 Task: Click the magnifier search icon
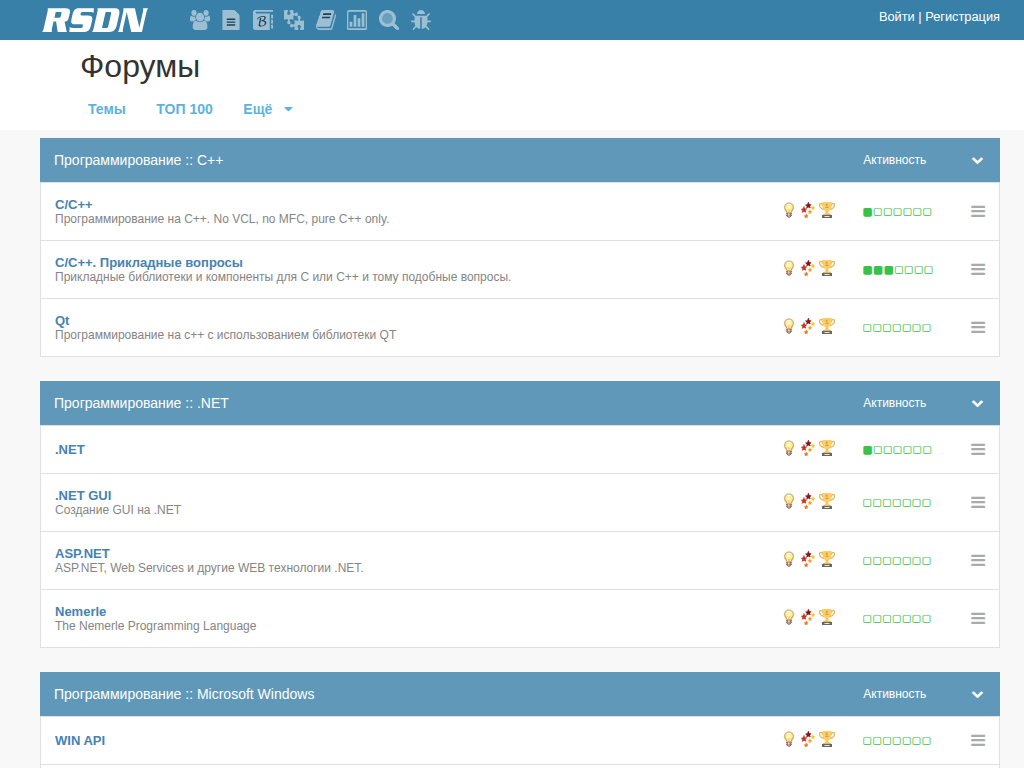point(389,20)
